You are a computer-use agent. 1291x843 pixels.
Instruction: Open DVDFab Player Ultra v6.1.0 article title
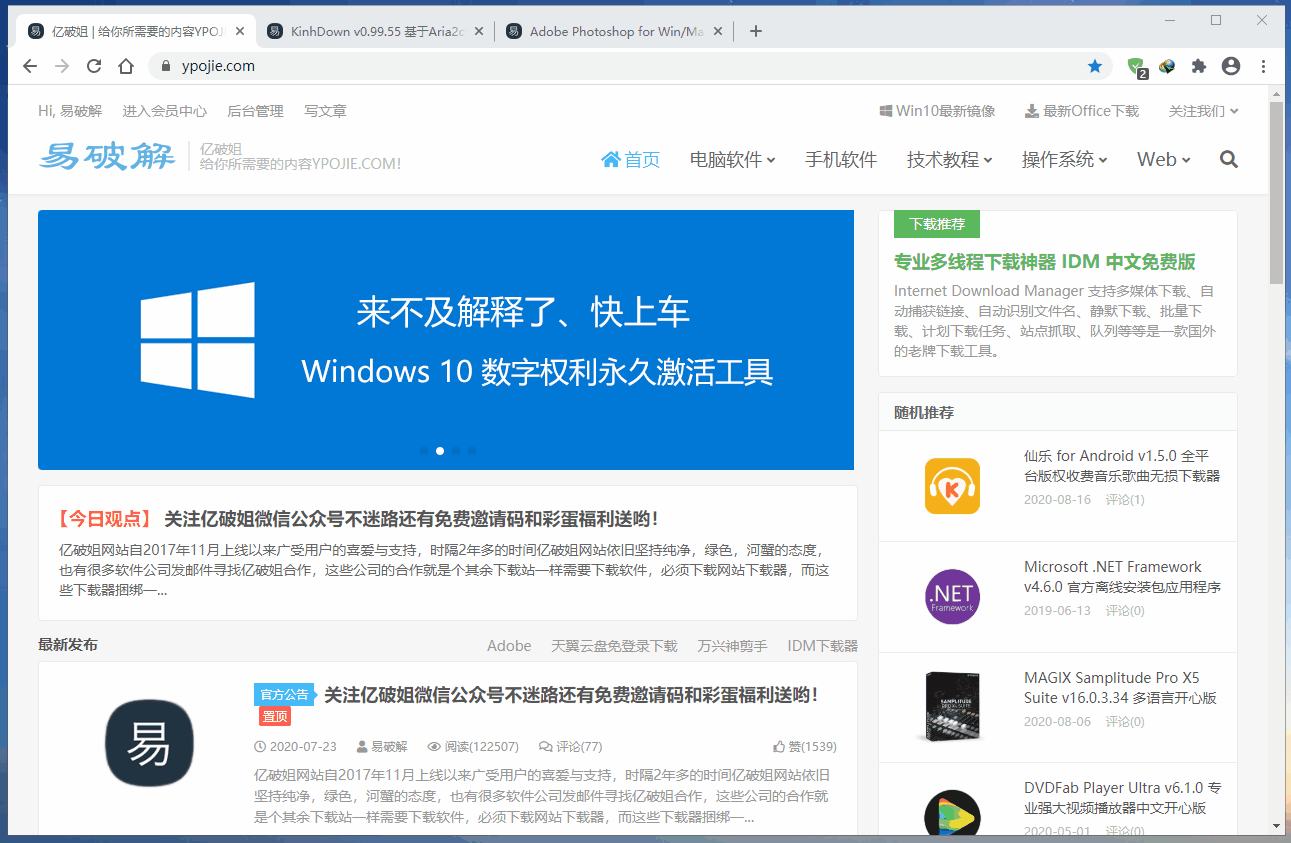1122,798
